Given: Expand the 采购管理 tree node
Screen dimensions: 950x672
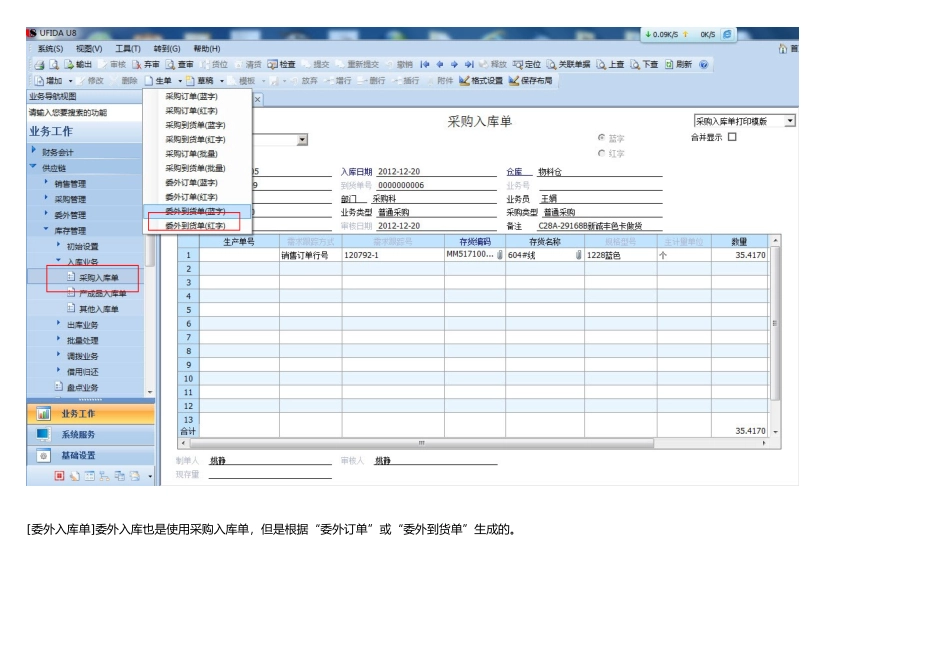Looking at the screenshot, I should pyautogui.click(x=46, y=198).
